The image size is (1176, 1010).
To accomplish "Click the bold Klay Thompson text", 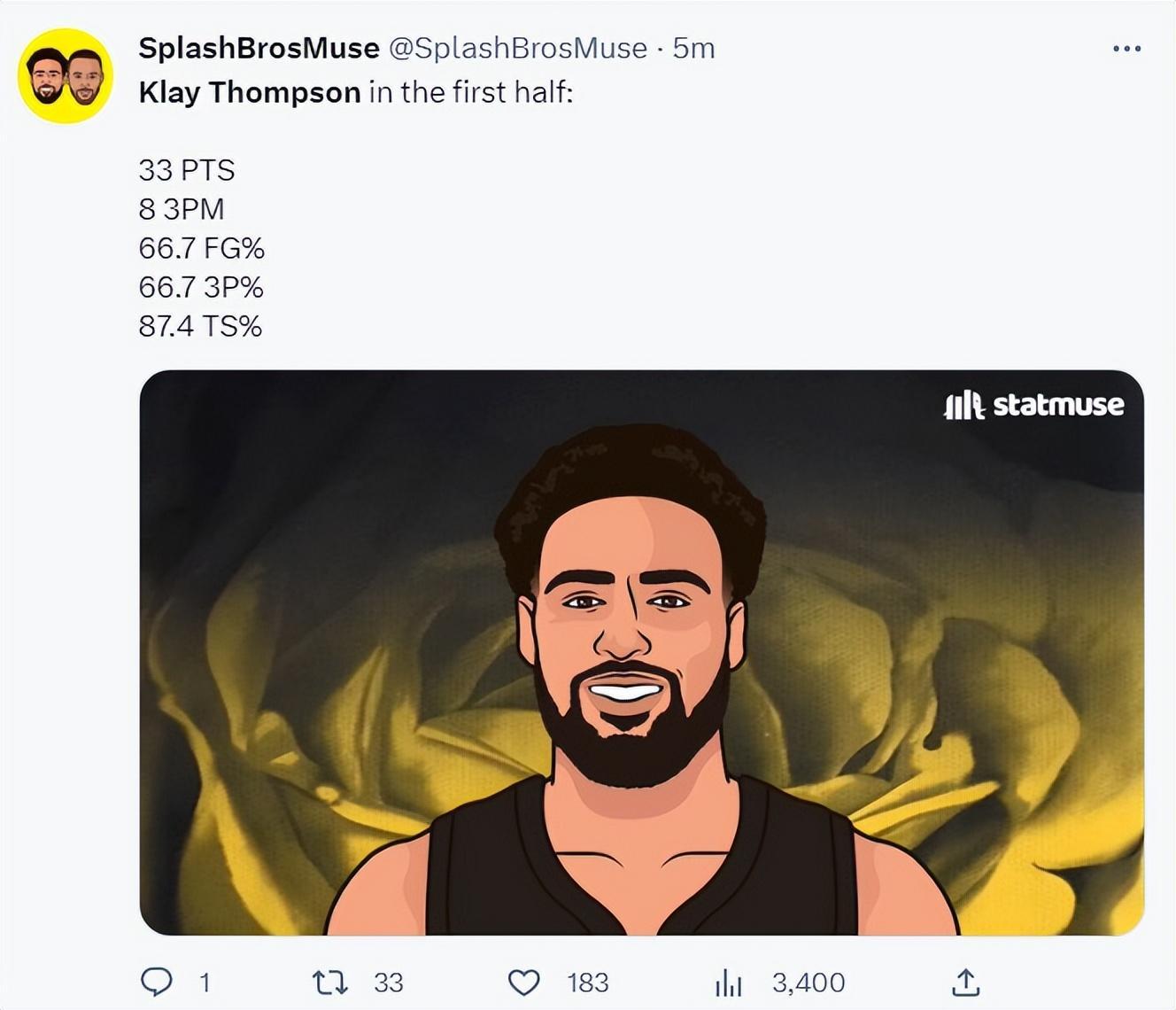I will click(x=250, y=92).
